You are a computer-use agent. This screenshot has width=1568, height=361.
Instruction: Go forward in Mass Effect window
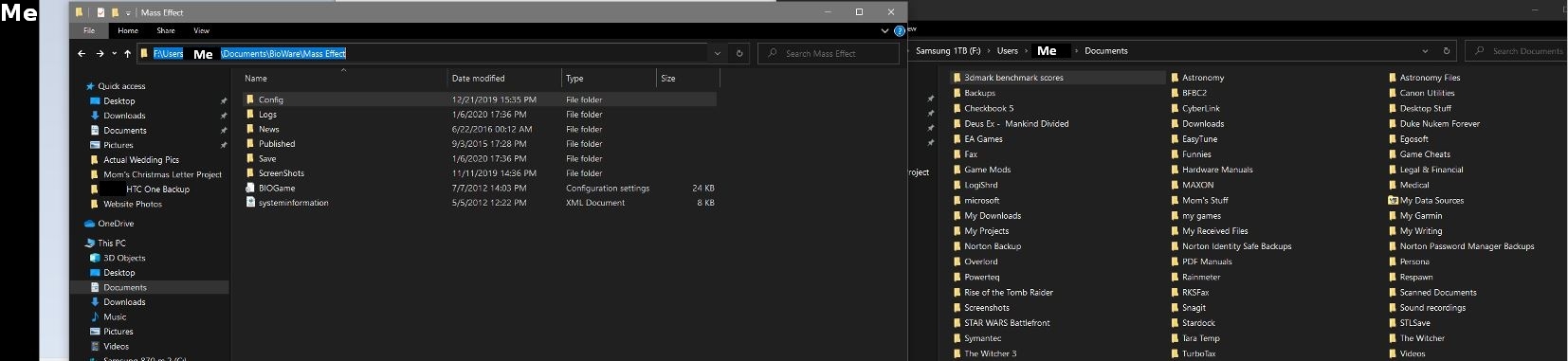coord(100,53)
